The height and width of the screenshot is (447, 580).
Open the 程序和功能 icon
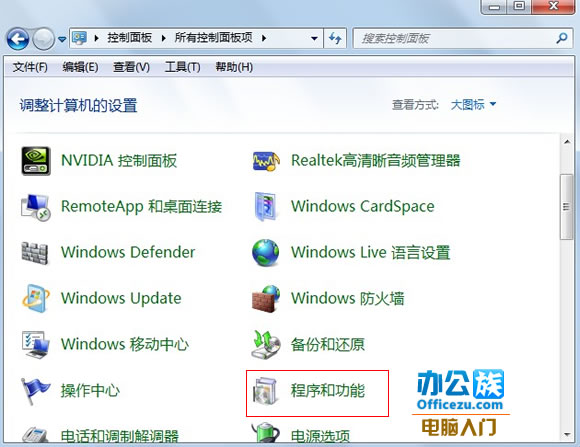pyautogui.click(x=265, y=390)
